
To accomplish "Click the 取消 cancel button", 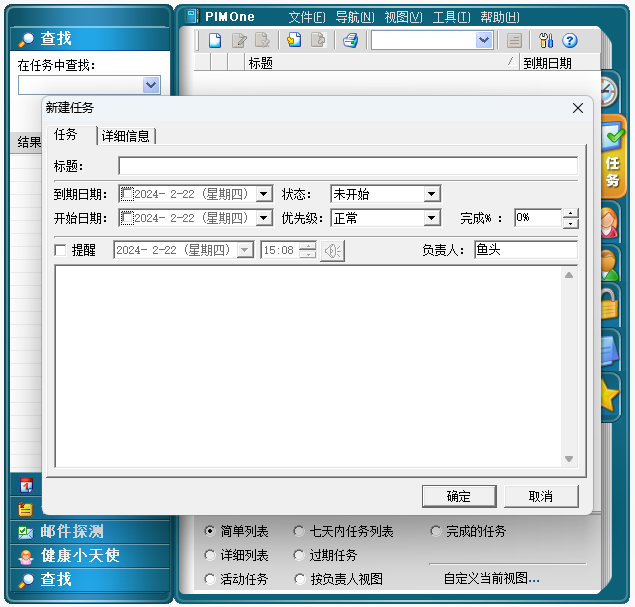I will 541,496.
